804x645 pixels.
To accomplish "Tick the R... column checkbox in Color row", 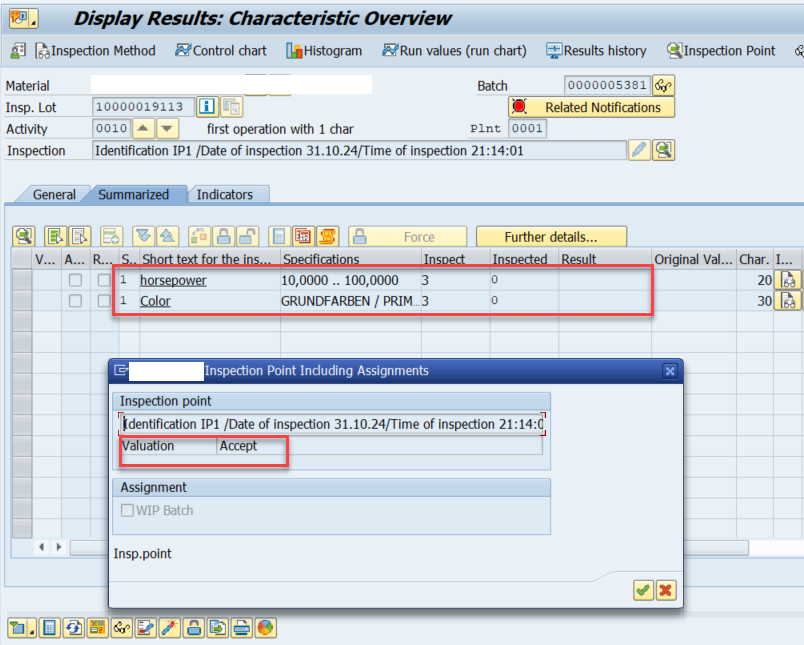I will coord(104,300).
